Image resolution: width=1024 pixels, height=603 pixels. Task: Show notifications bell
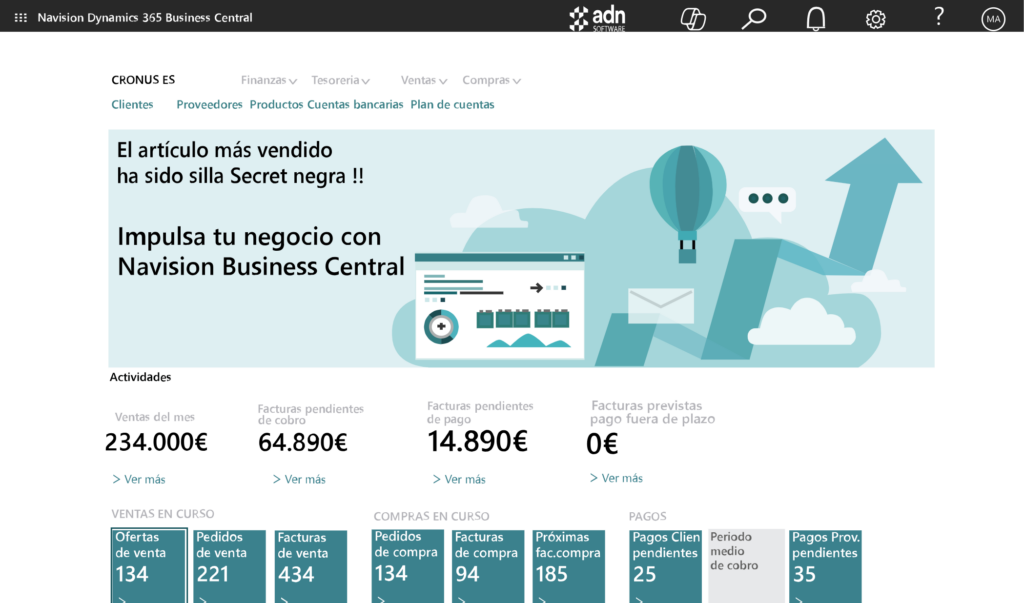pos(815,18)
